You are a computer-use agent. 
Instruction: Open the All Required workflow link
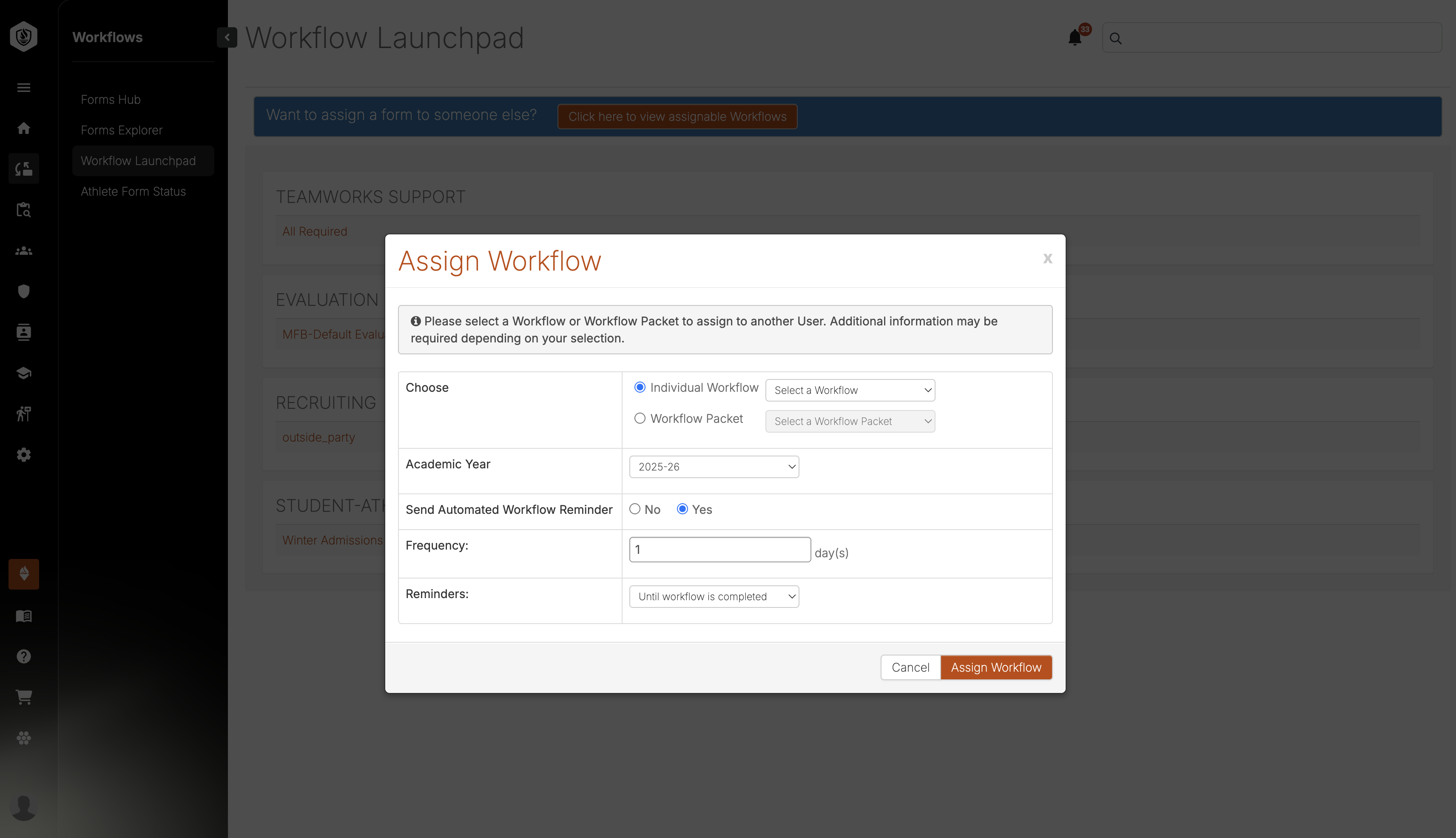(315, 231)
